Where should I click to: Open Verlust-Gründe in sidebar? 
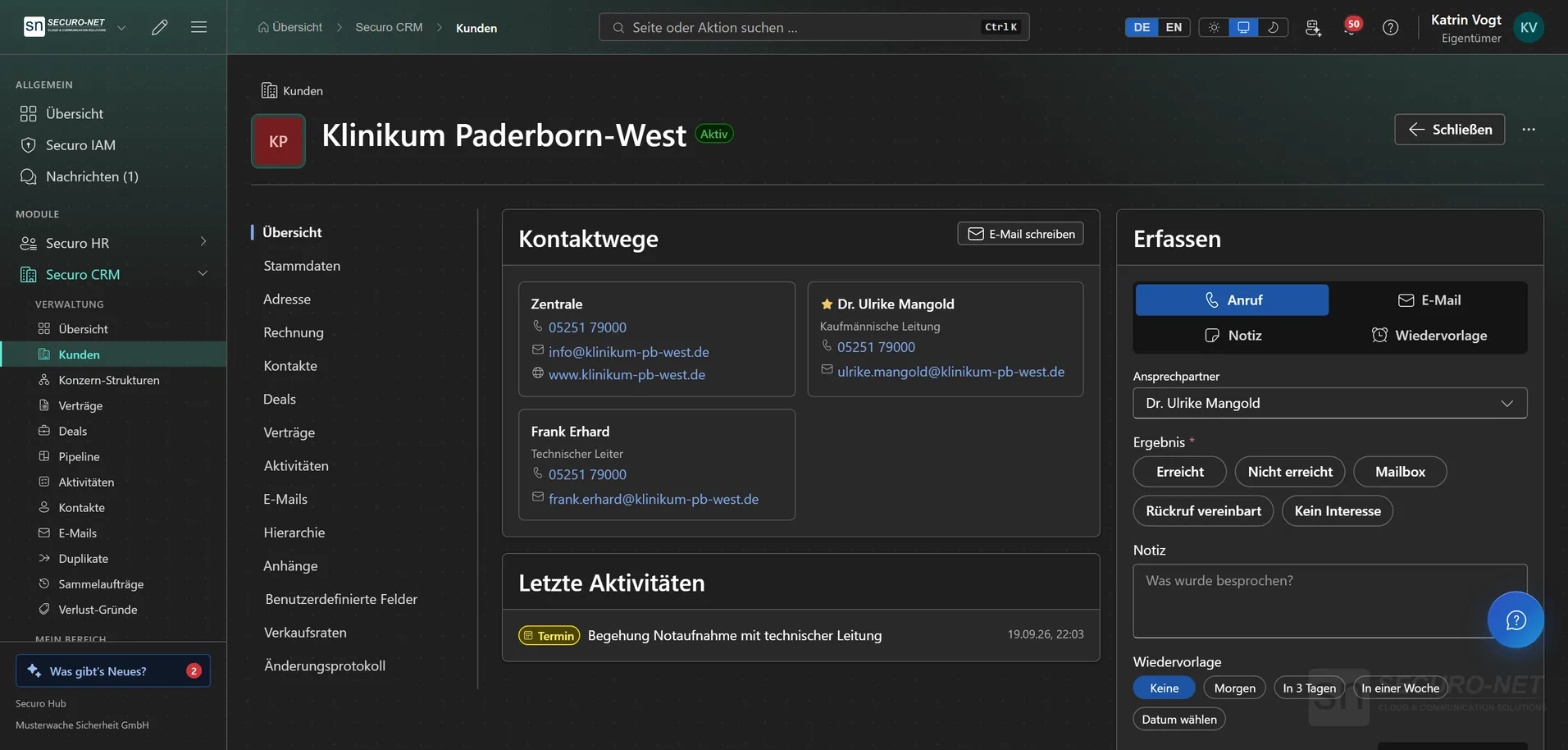coord(98,610)
